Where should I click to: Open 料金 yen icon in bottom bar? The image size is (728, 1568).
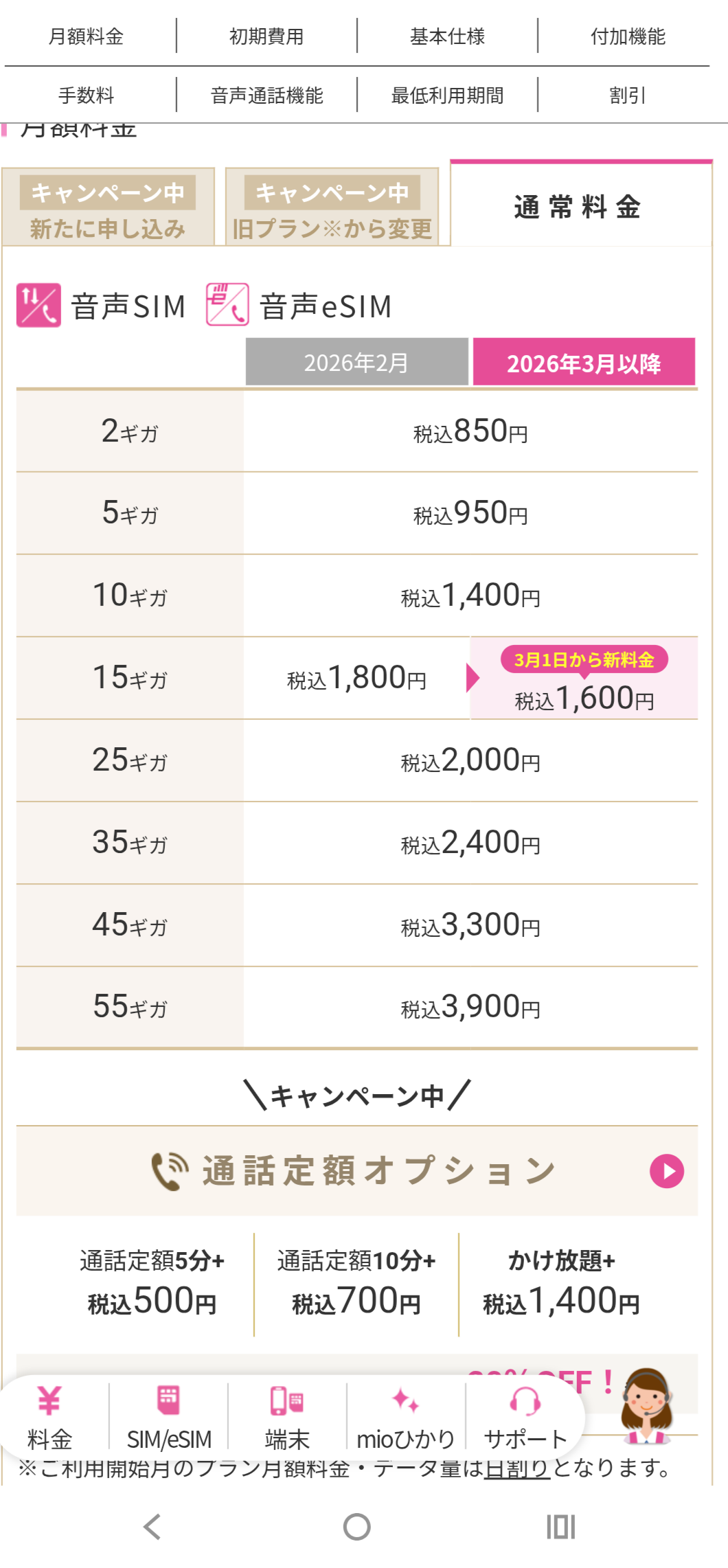(49, 1401)
